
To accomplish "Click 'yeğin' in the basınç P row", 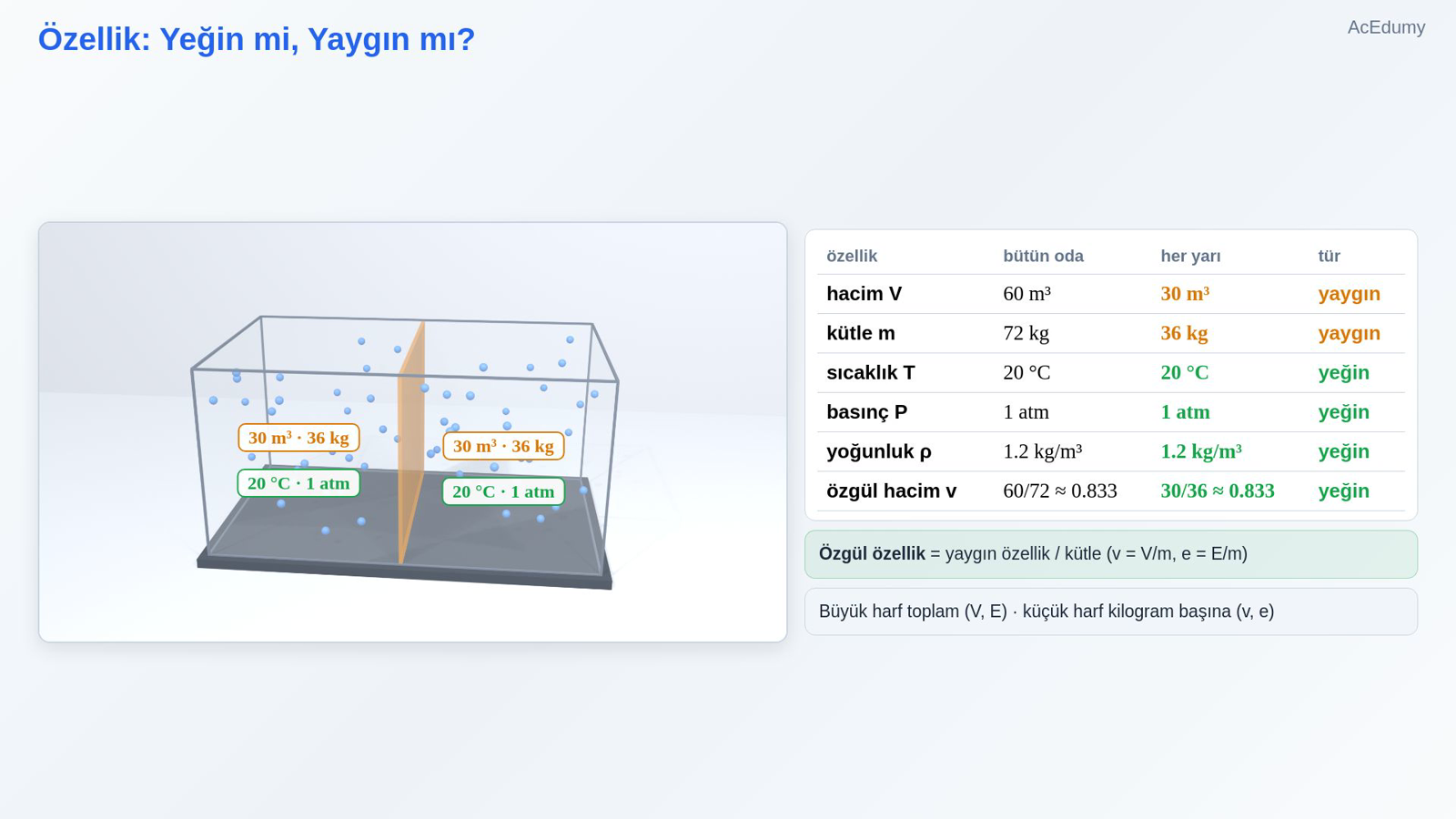I will point(1343,412).
